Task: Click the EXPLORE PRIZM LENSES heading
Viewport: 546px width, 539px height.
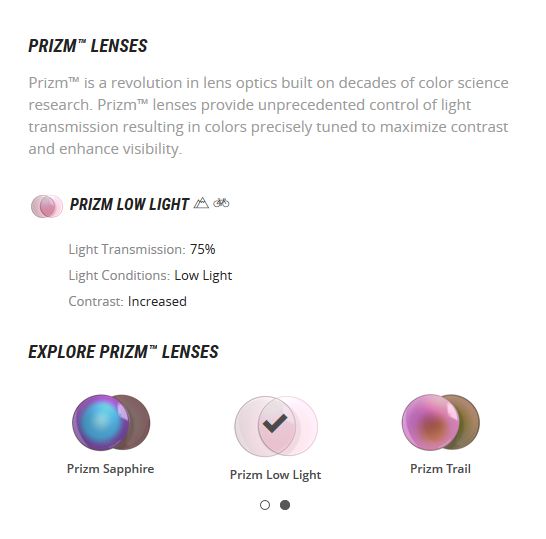Action: pos(123,352)
